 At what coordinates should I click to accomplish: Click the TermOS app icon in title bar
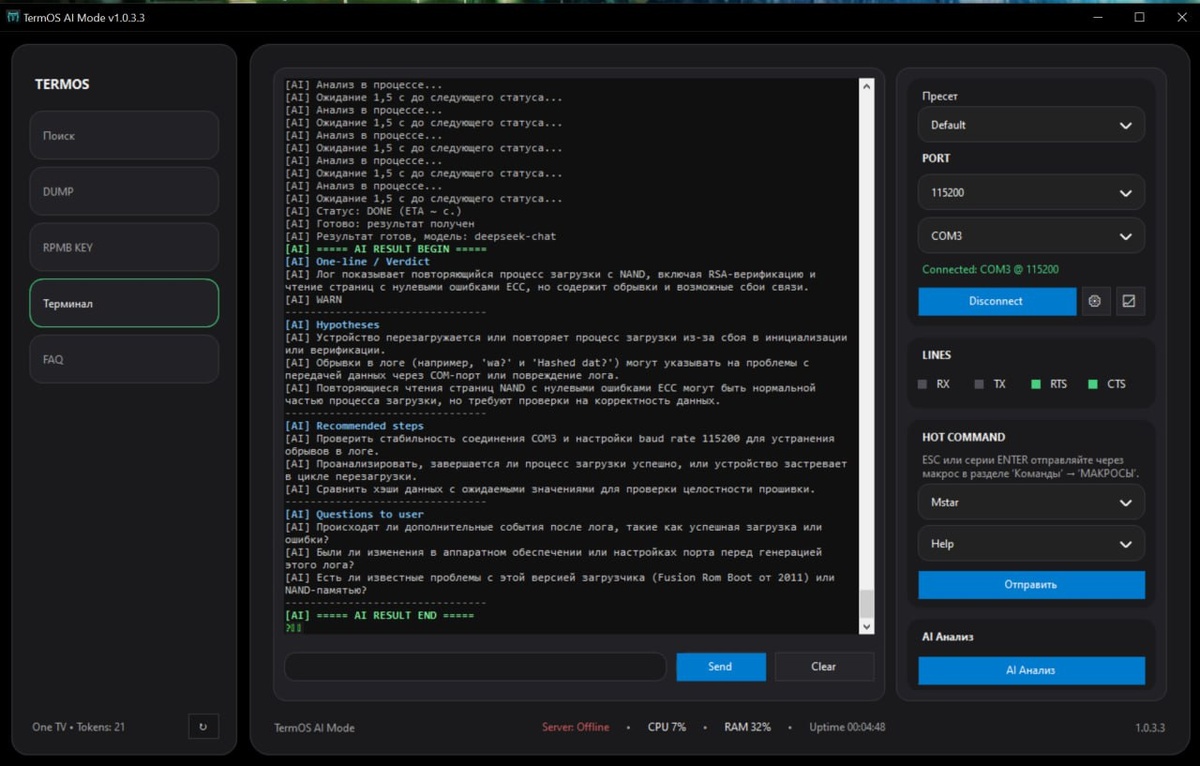pos(12,17)
